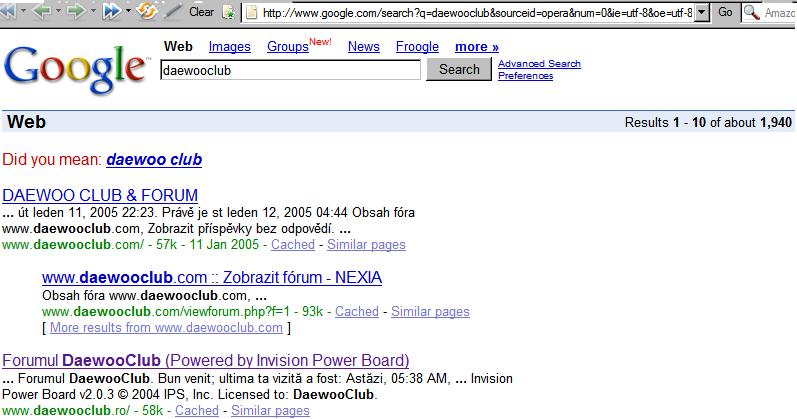
Task: Open the forward button history dropdown arrow
Action: pos(93,11)
